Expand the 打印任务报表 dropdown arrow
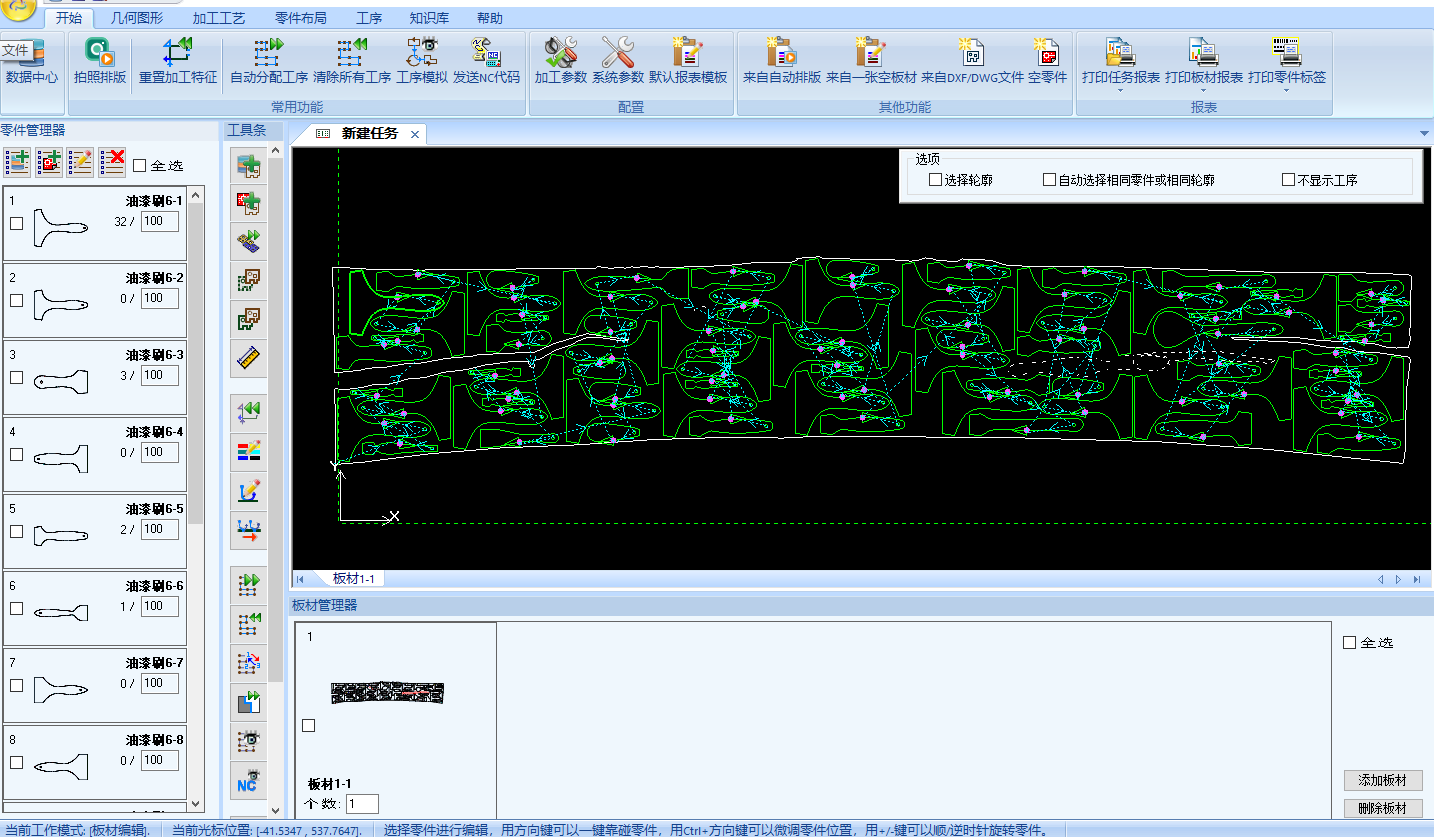The height and width of the screenshot is (837, 1434). pyautogui.click(x=1120, y=91)
